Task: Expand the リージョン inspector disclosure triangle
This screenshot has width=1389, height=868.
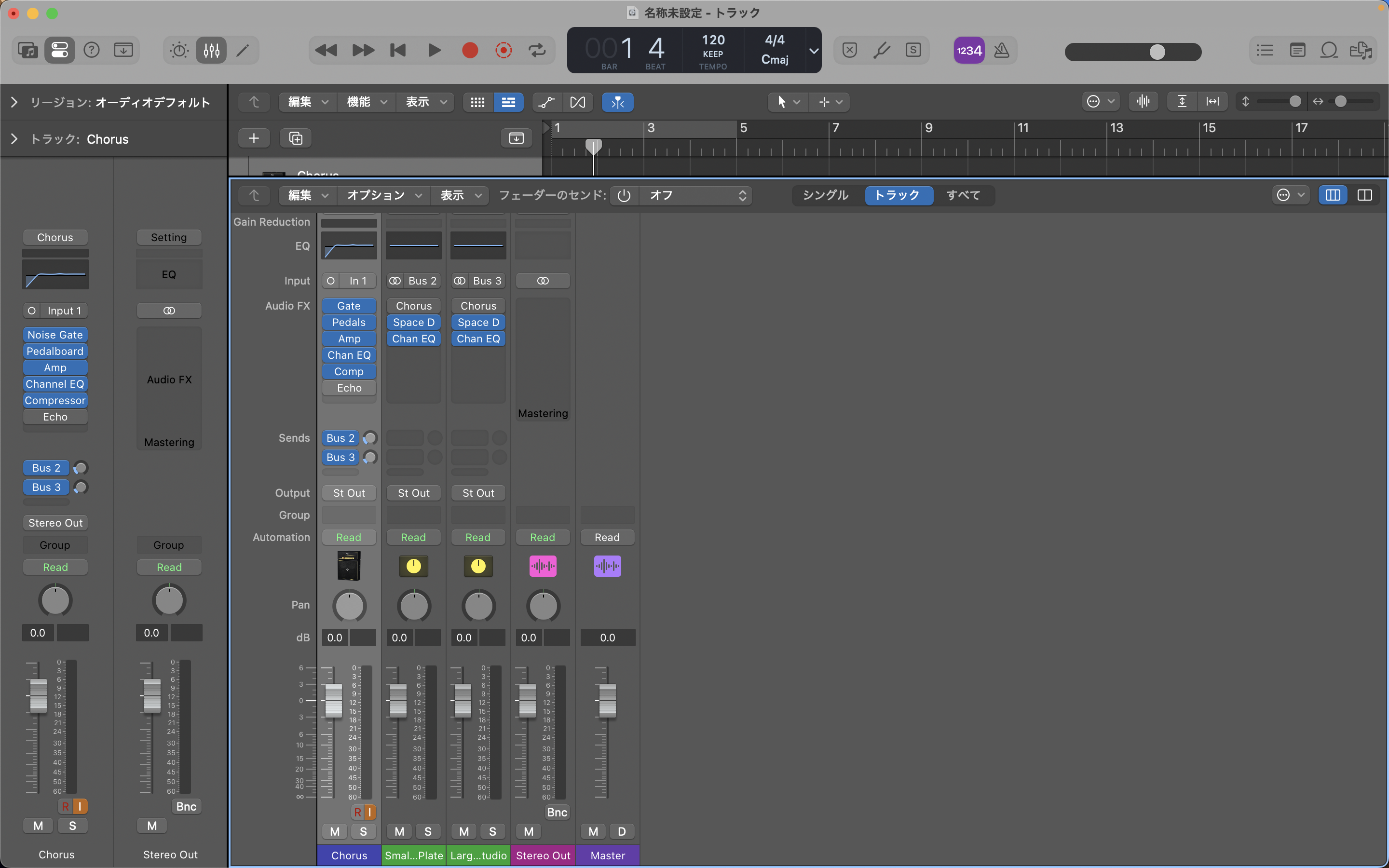Action: point(14,102)
